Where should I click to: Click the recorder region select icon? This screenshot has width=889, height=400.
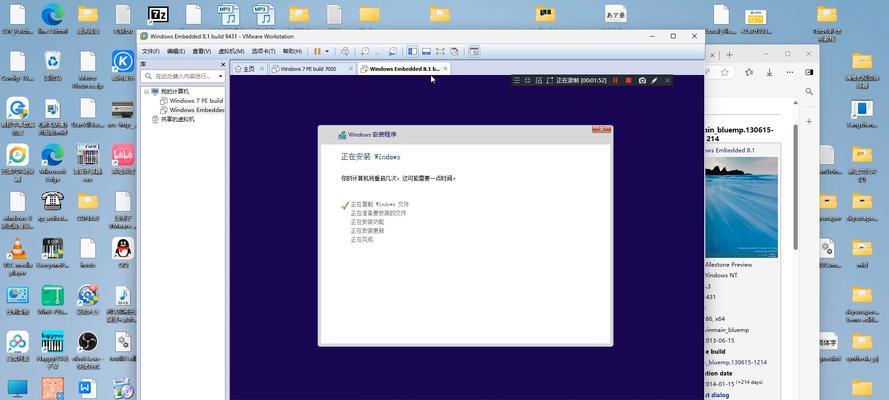[x=539, y=81]
